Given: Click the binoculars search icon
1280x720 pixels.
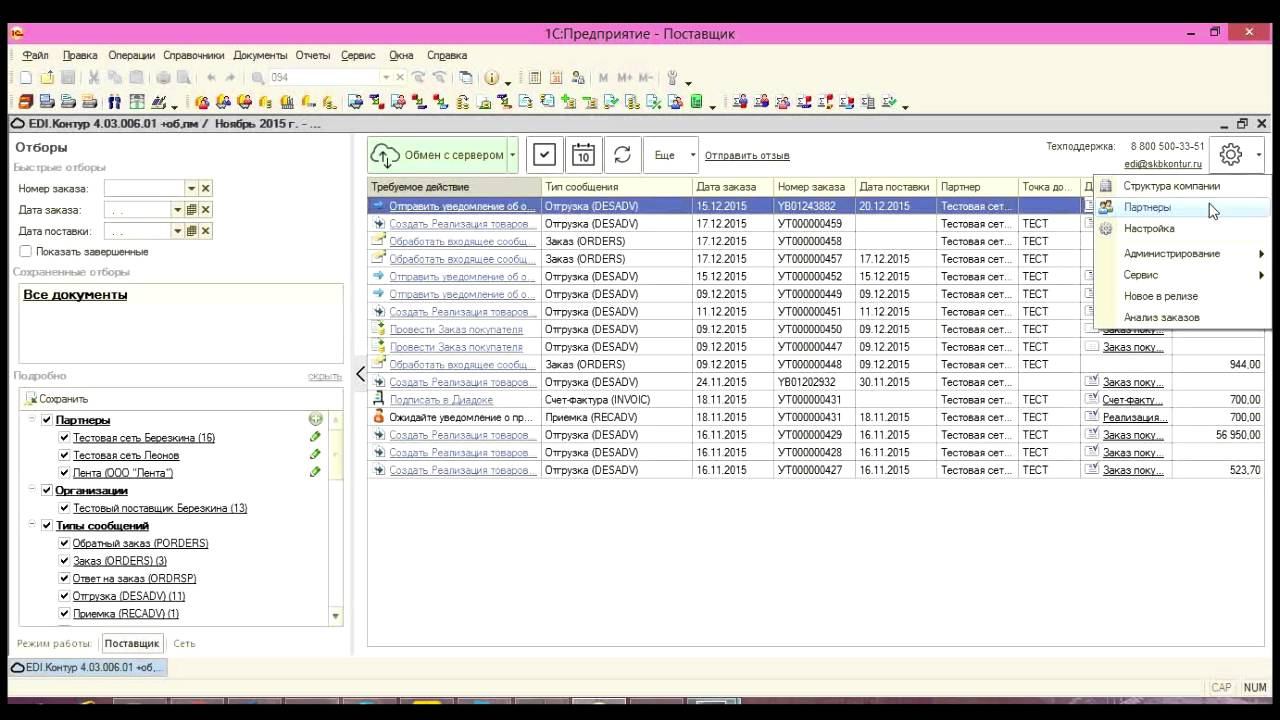Looking at the screenshot, I should click(115, 102).
